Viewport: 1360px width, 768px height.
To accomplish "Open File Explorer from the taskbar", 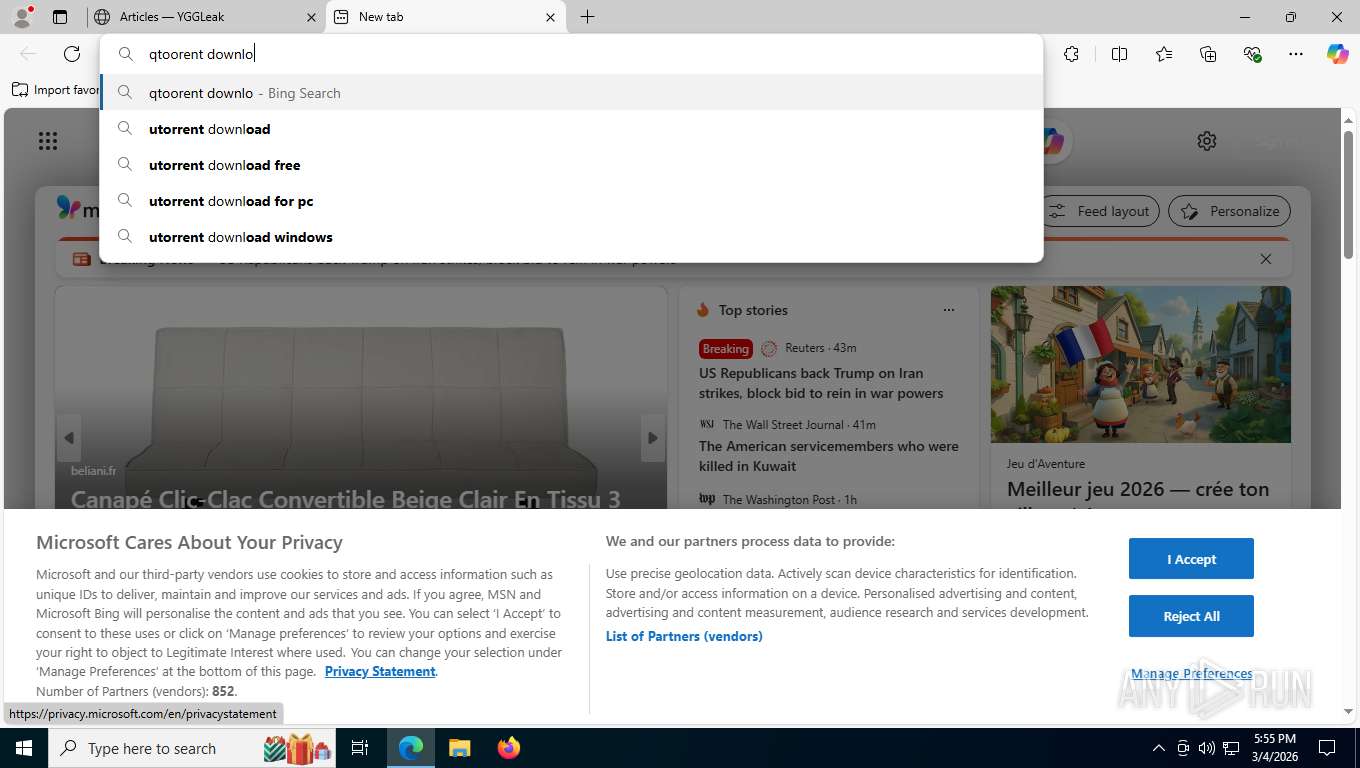I will pos(459,748).
